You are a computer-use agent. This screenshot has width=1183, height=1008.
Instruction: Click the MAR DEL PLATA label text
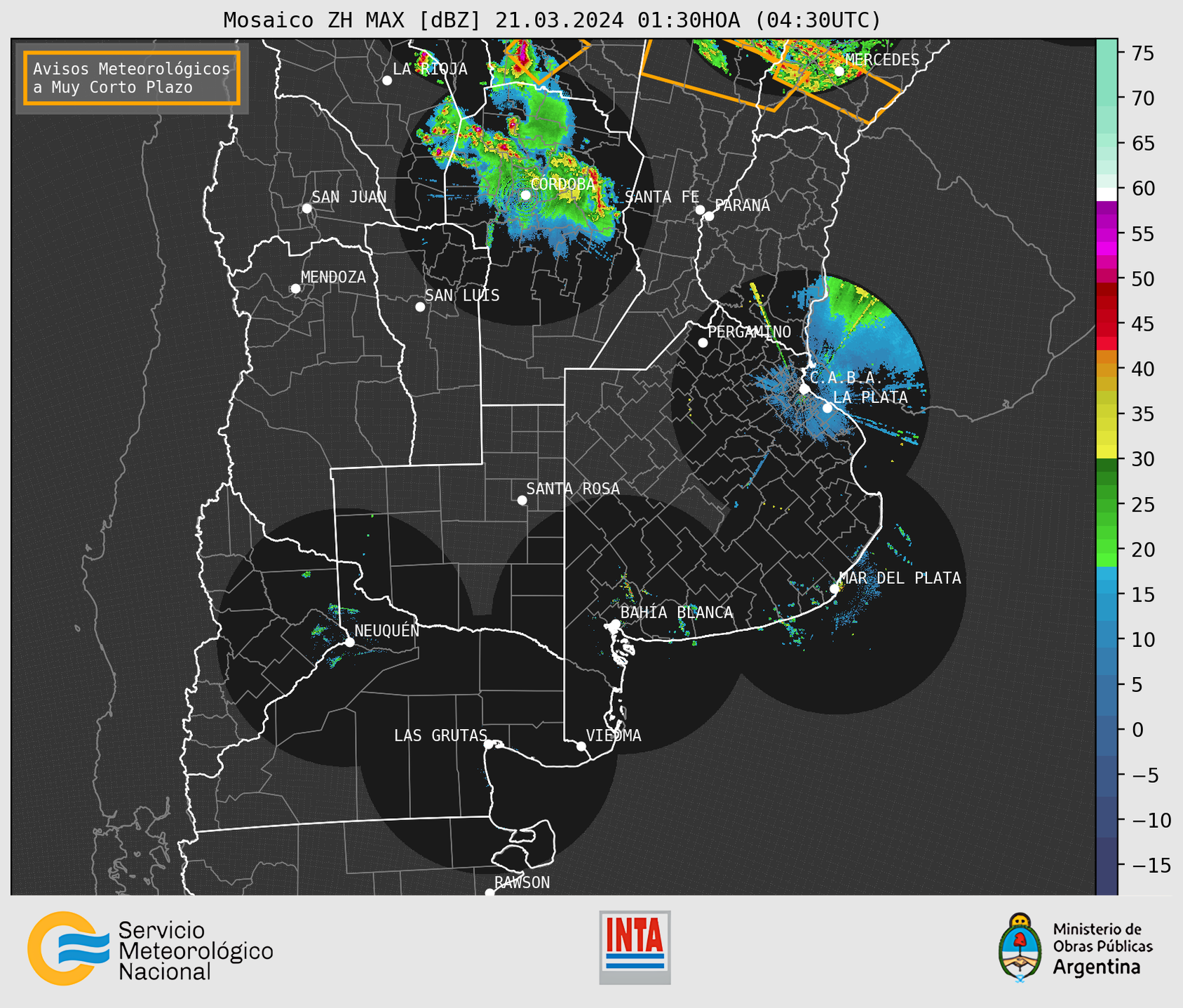[x=900, y=578]
